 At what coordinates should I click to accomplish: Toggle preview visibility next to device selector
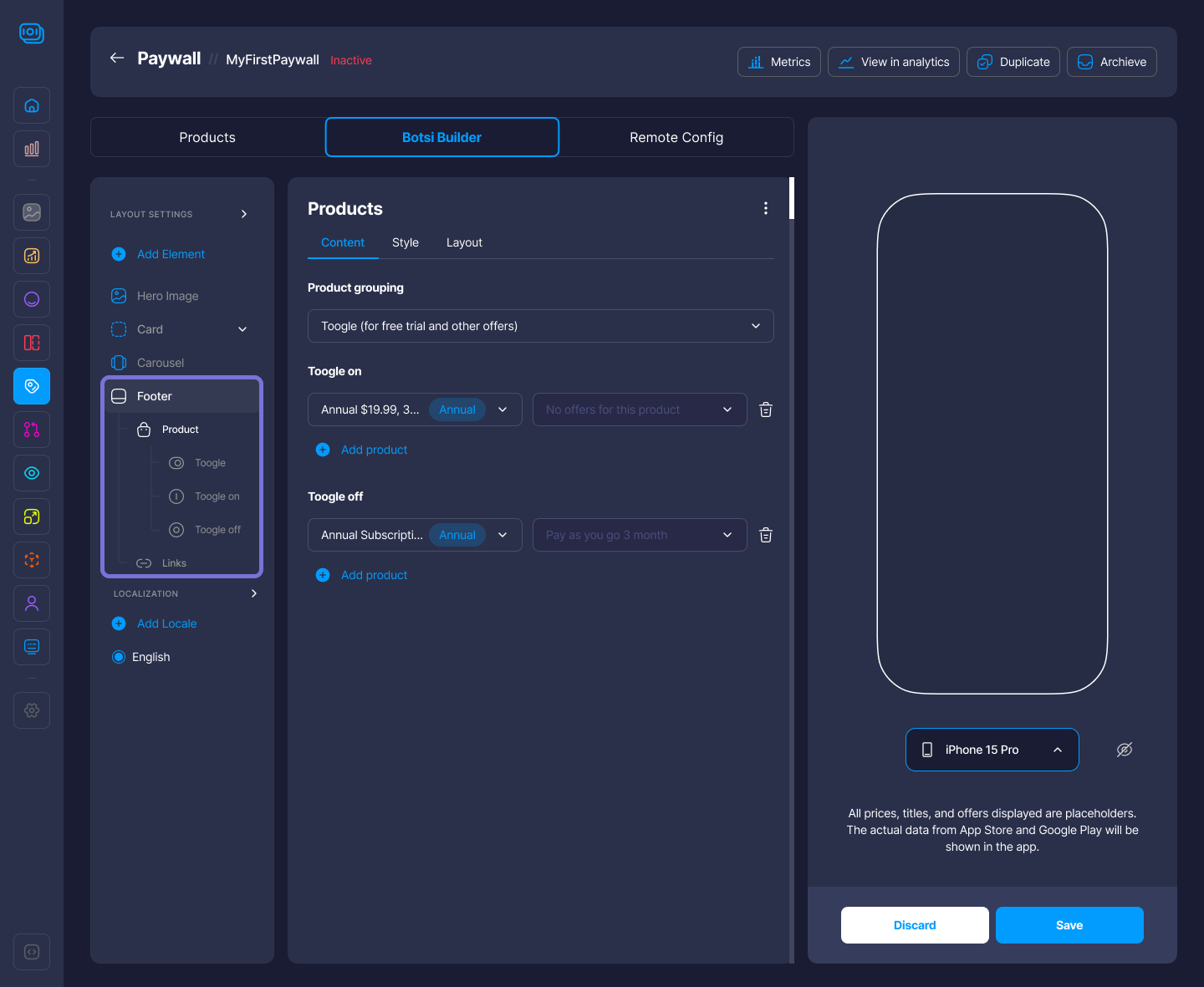(1125, 750)
